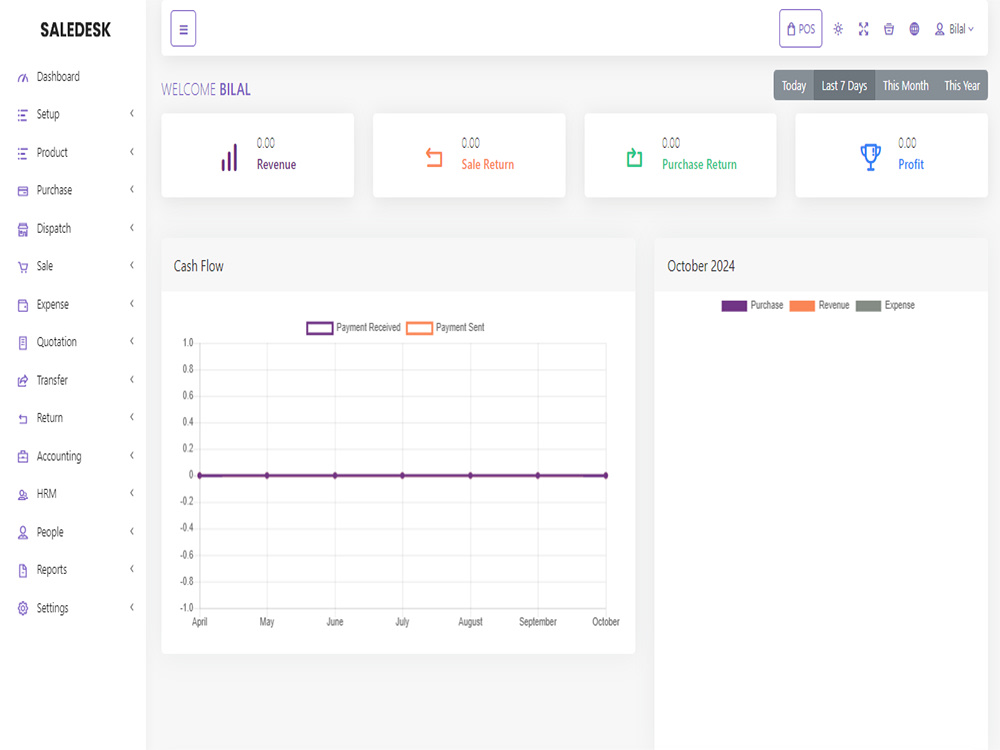Image resolution: width=1000 pixels, height=750 pixels.
Task: Click the July data point on chart
Action: click(402, 476)
